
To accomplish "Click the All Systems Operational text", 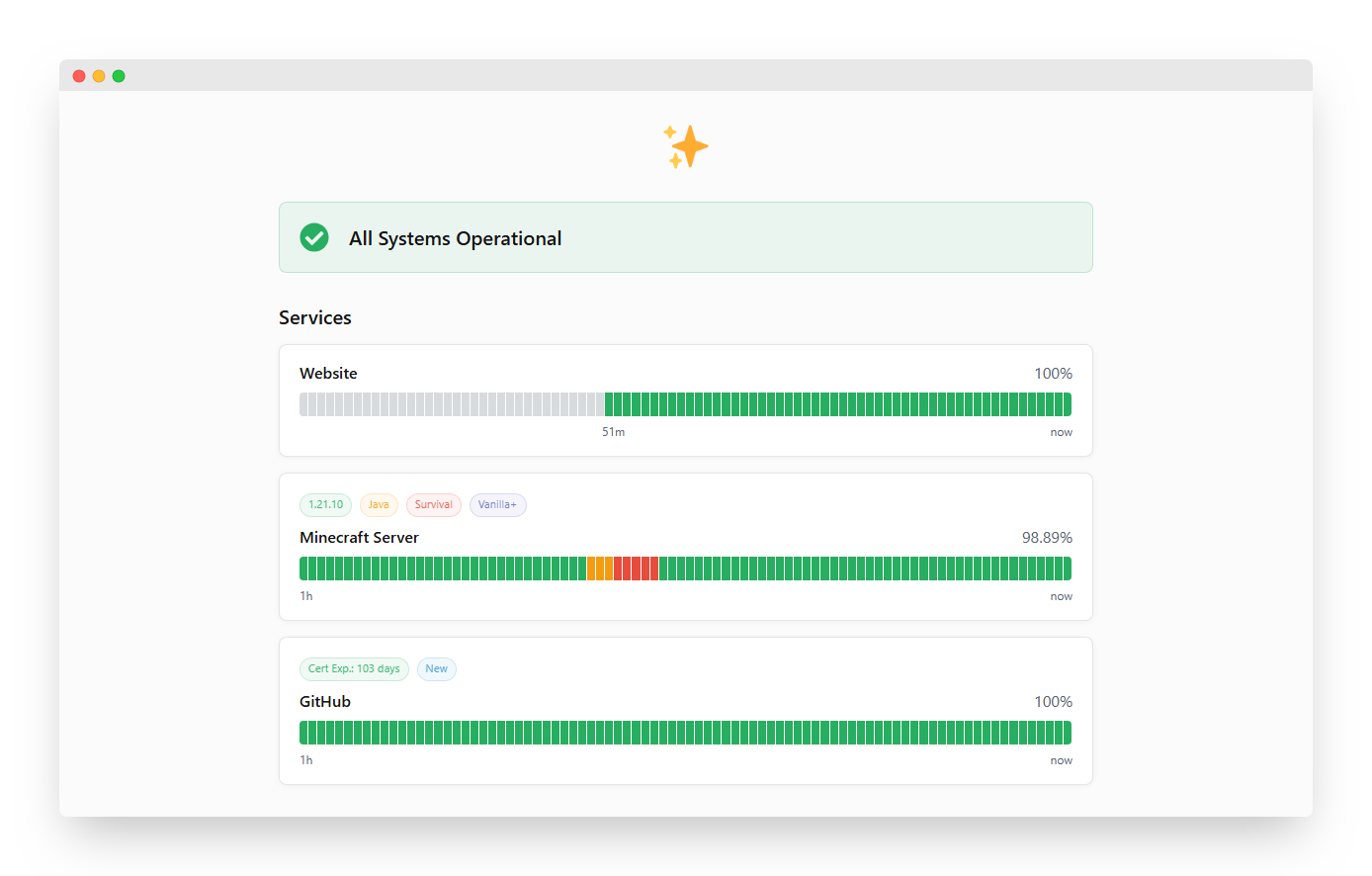I will pyautogui.click(x=455, y=238).
